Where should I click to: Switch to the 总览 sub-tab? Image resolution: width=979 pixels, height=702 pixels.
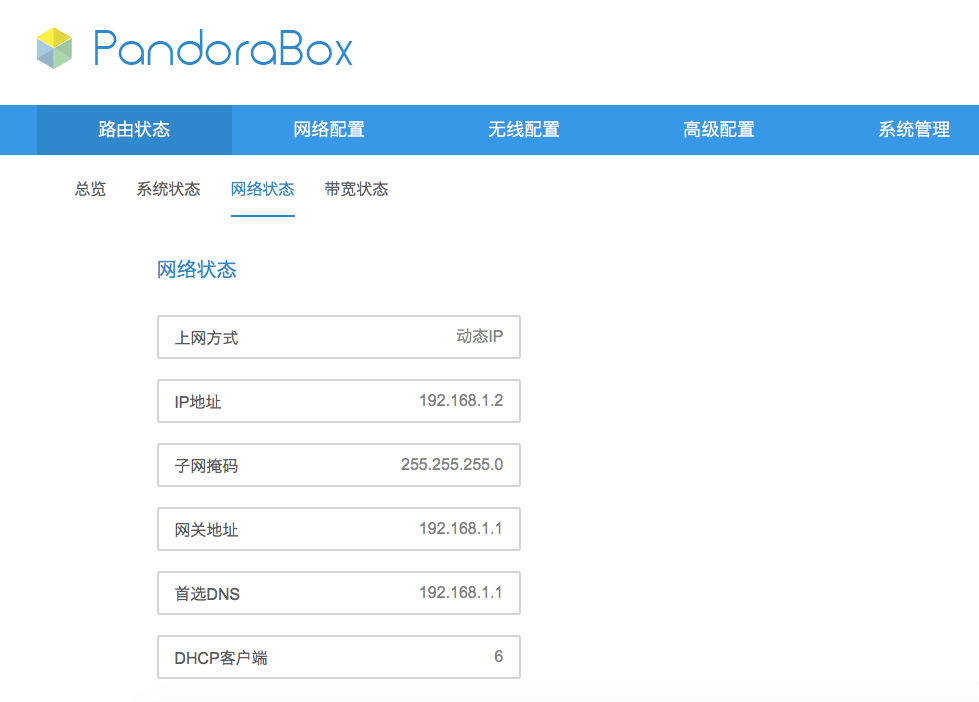[91, 189]
